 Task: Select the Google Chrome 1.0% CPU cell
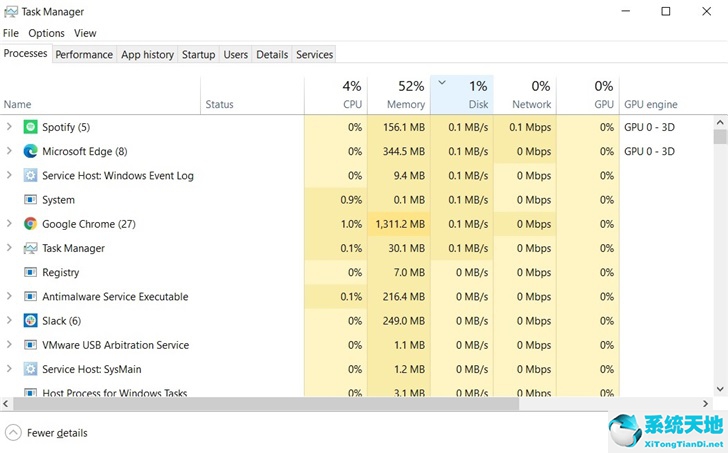coord(336,224)
